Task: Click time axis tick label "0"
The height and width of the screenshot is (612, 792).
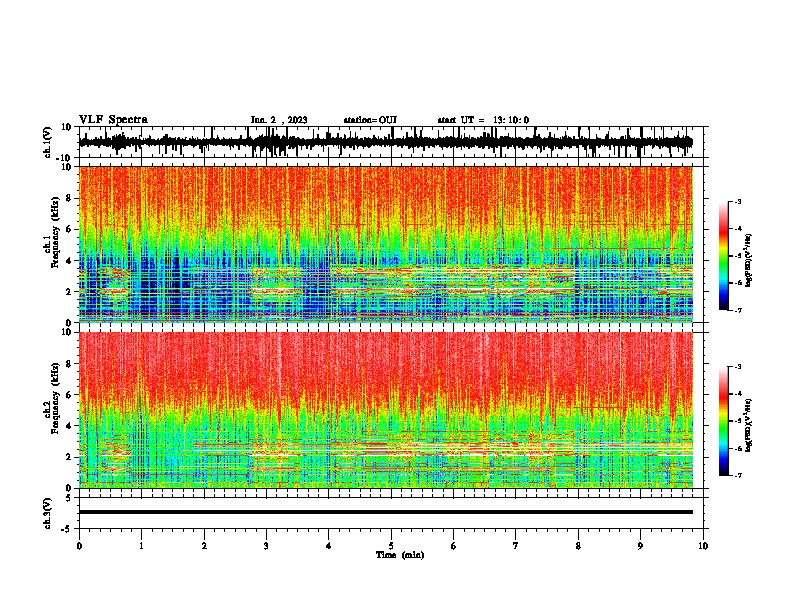Action: pyautogui.click(x=79, y=546)
